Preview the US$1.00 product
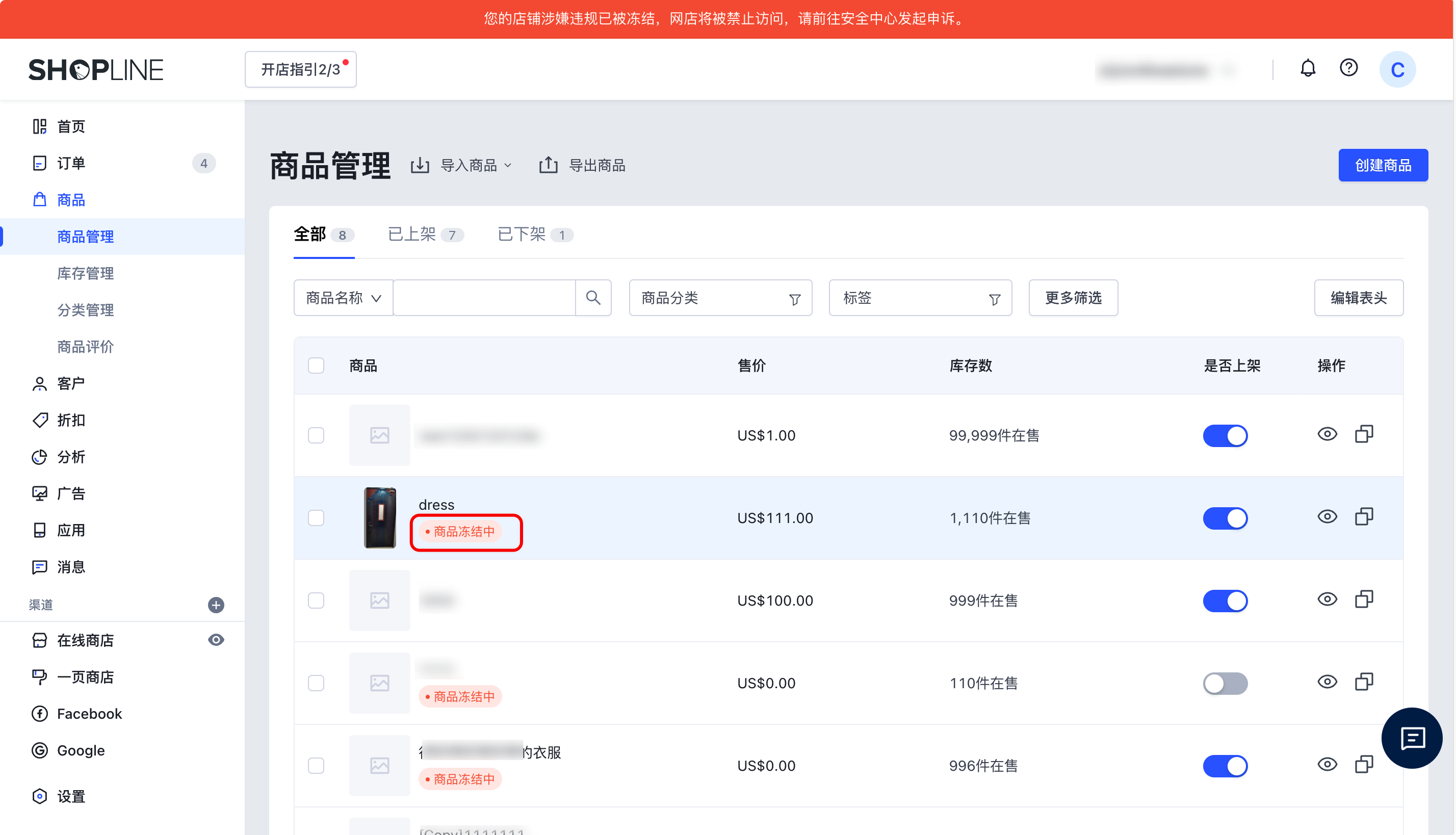Viewport: 1456px width, 835px height. (x=1327, y=435)
